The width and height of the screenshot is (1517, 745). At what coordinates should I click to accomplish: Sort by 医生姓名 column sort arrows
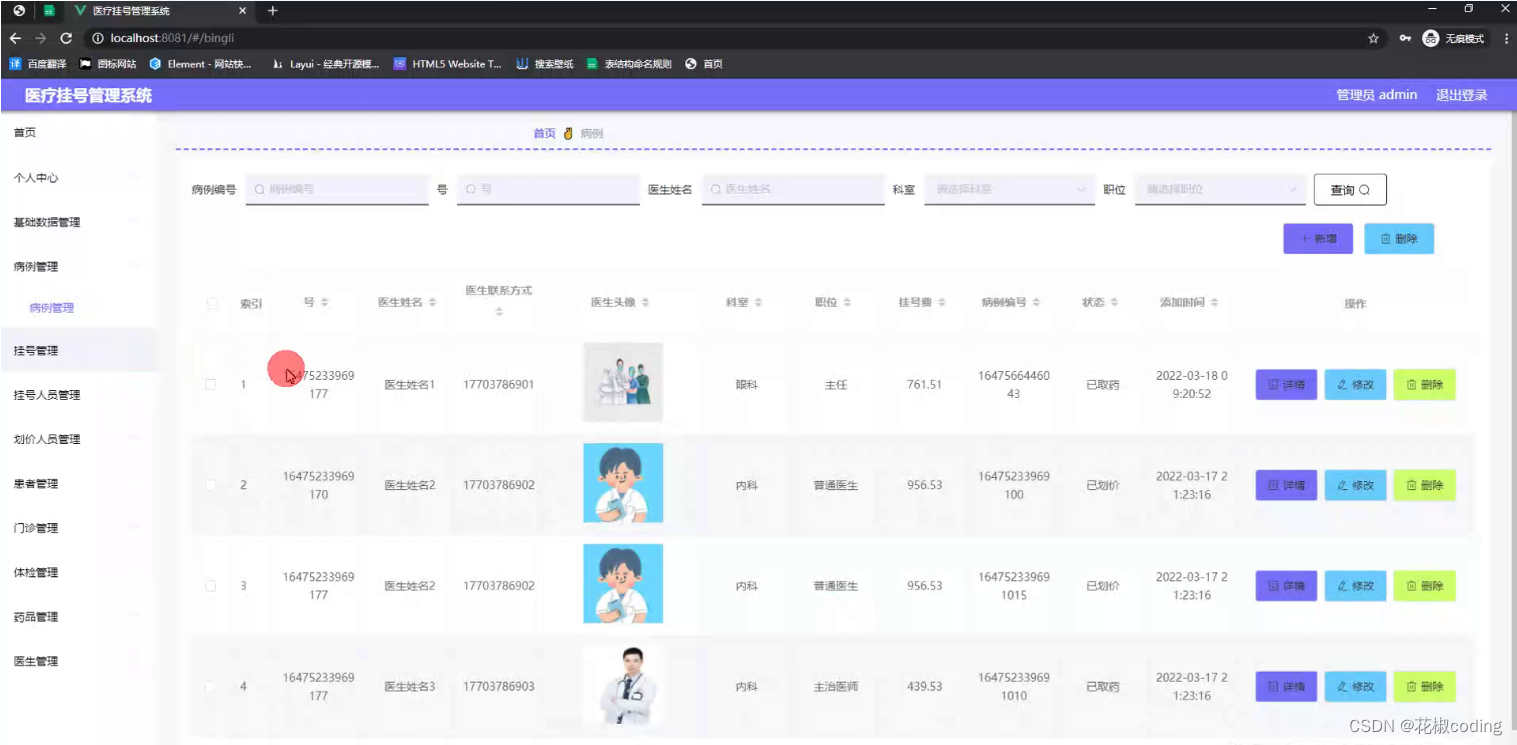tap(432, 302)
